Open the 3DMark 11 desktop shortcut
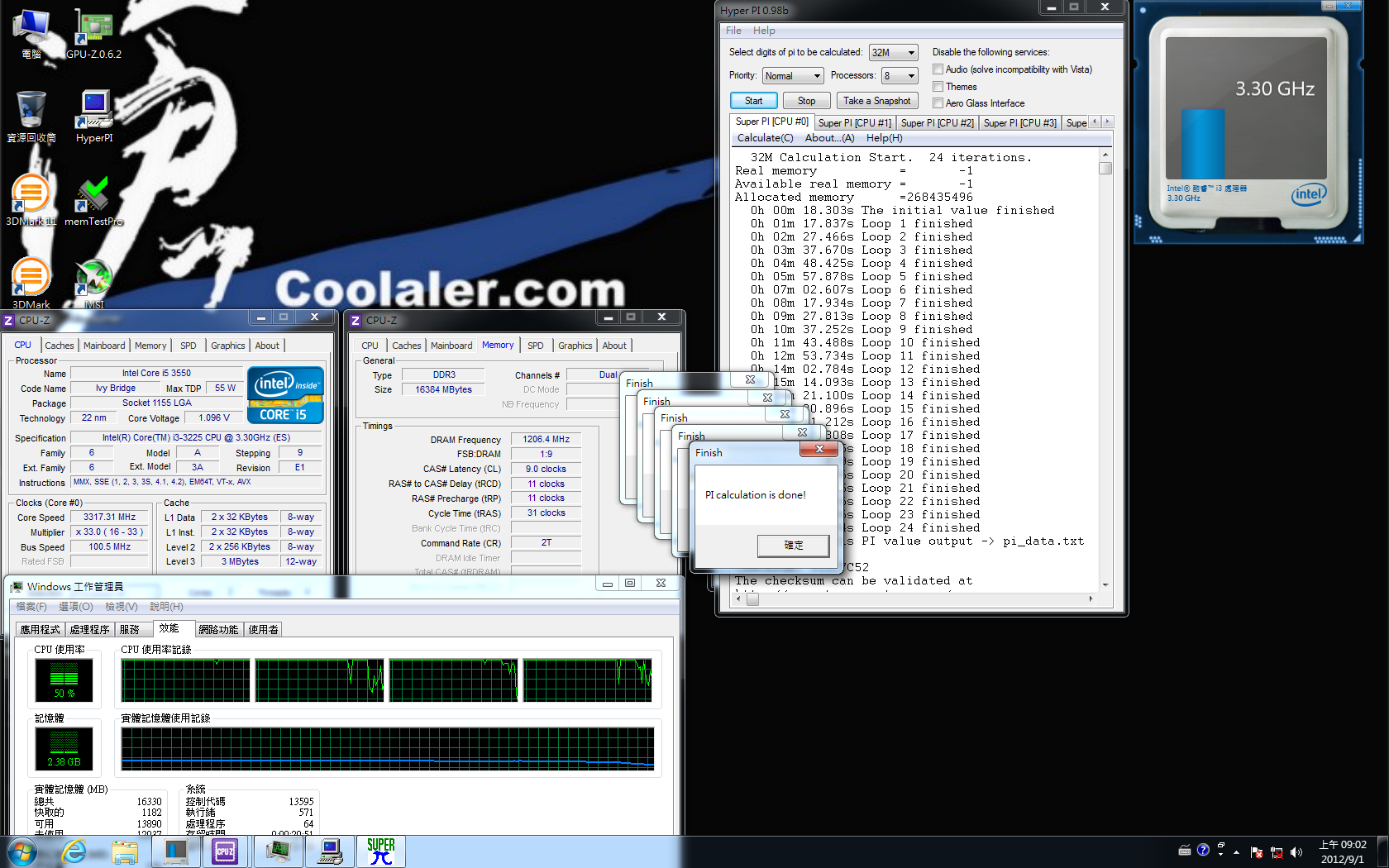This screenshot has width=1389, height=868. tap(31, 200)
